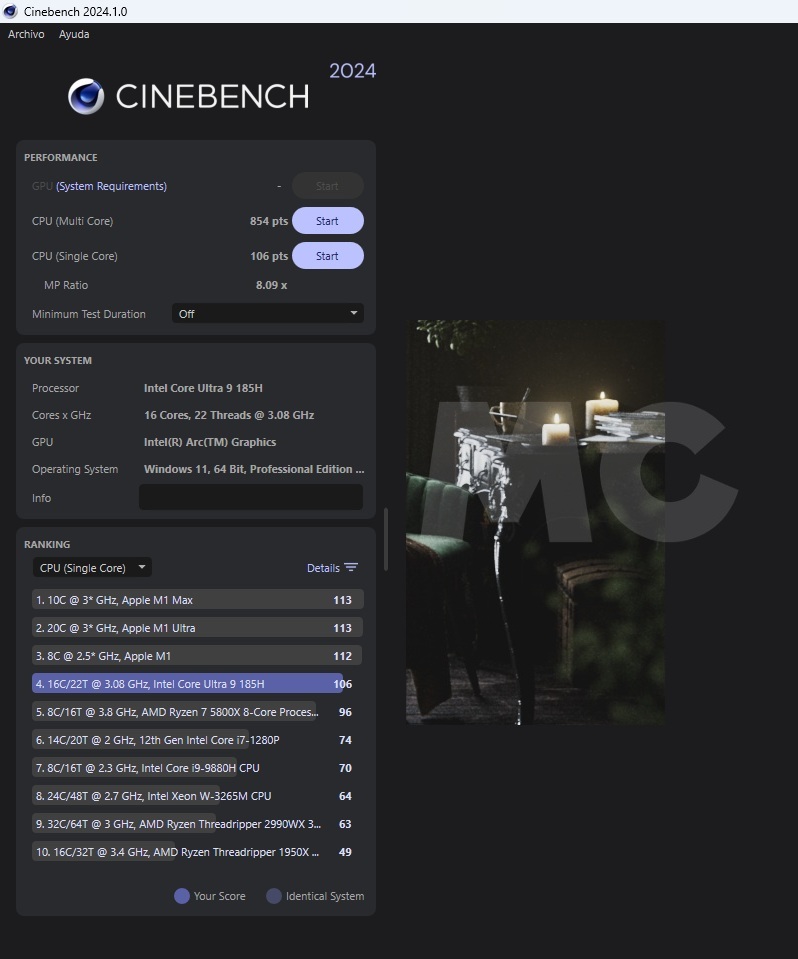The height and width of the screenshot is (959, 798).
Task: Select ranking row Apple M1 Max
Action: click(198, 600)
